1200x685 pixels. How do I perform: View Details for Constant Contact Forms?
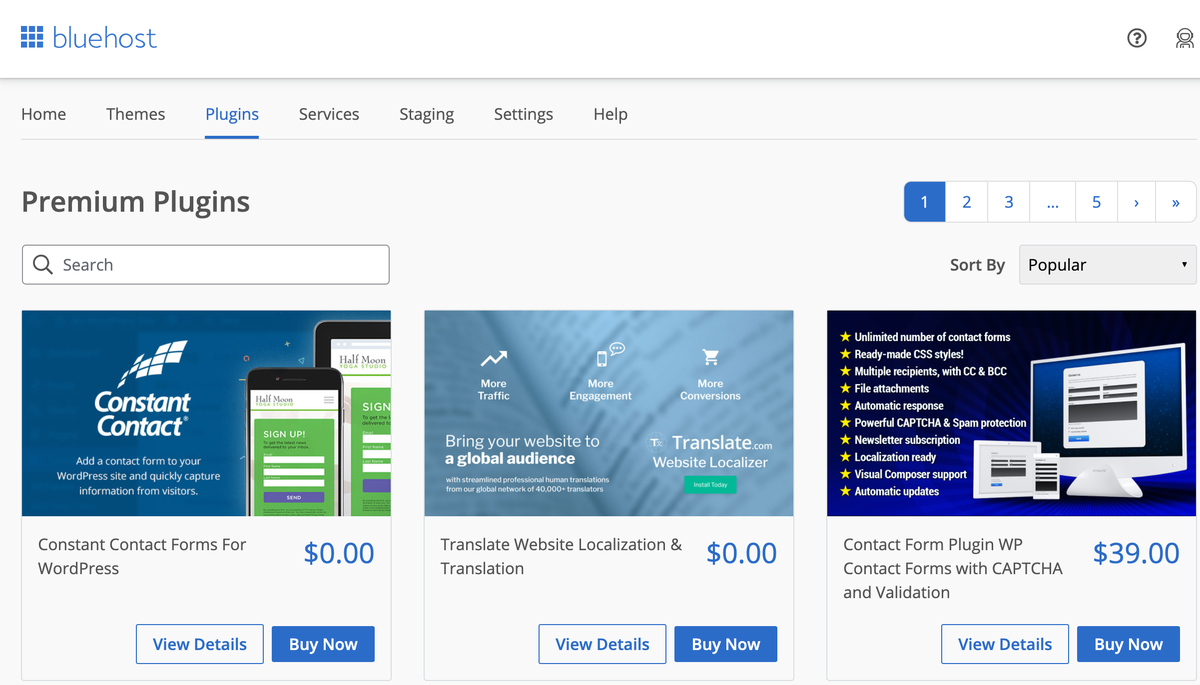[x=200, y=644]
